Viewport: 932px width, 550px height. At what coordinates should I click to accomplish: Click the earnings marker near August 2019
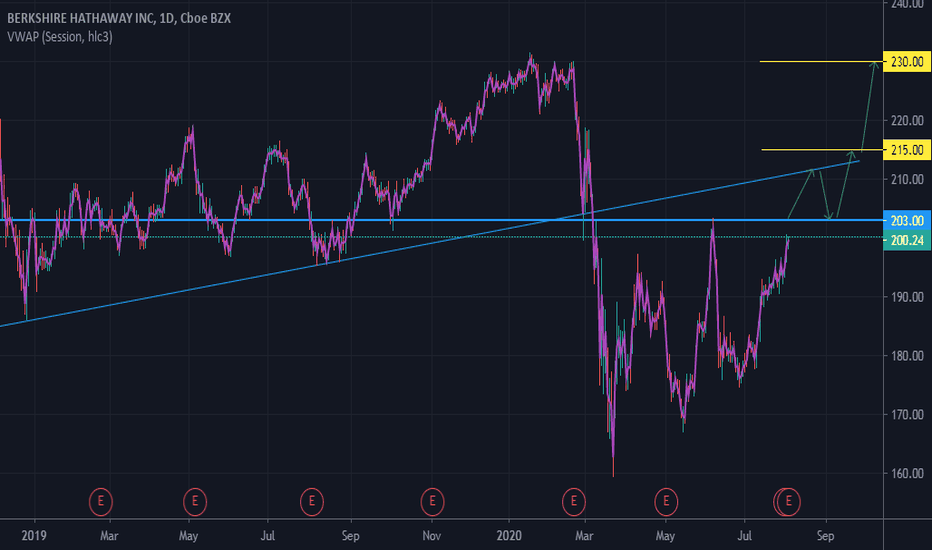tap(311, 501)
